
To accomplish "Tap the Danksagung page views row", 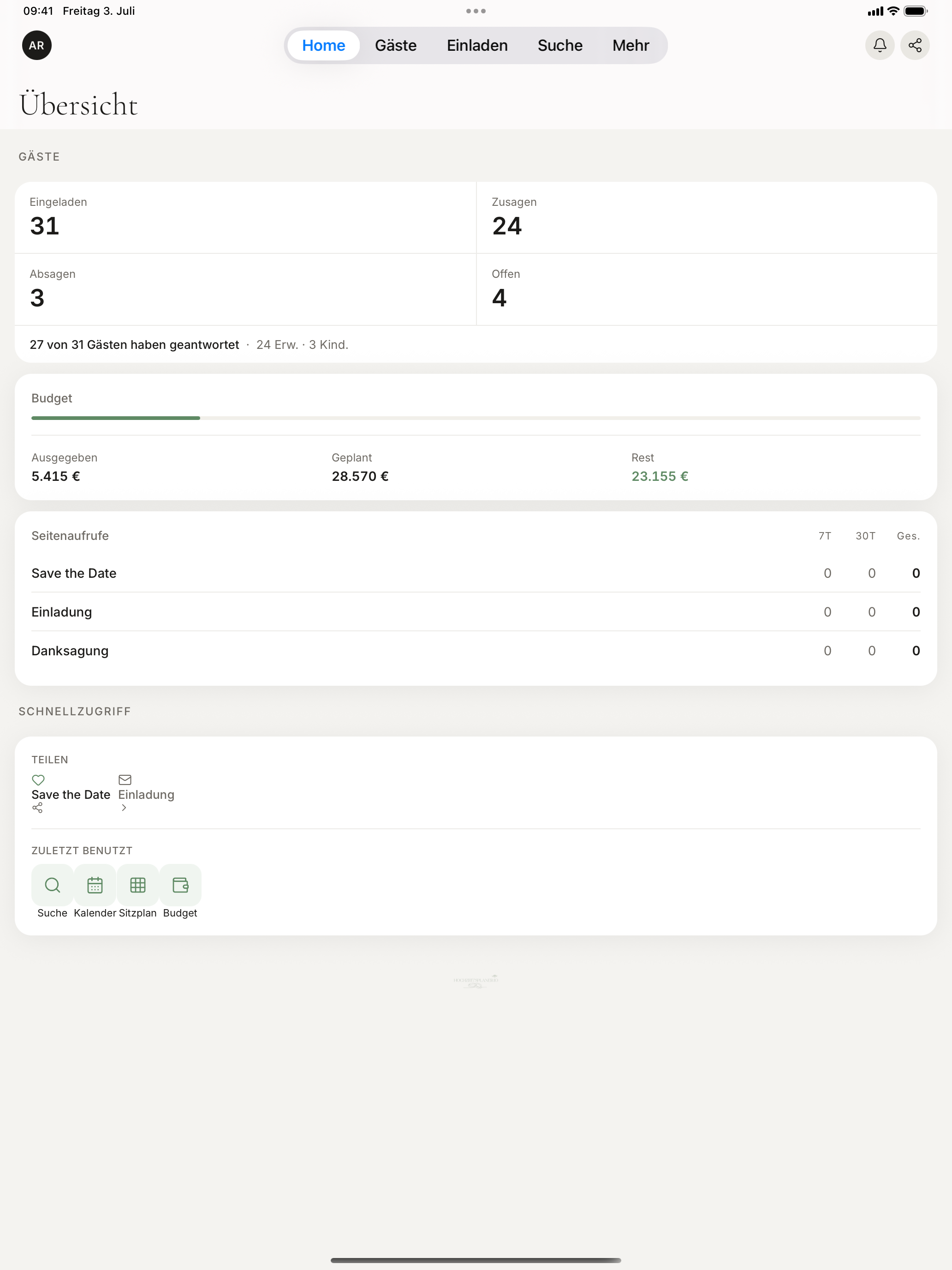I will click(476, 651).
